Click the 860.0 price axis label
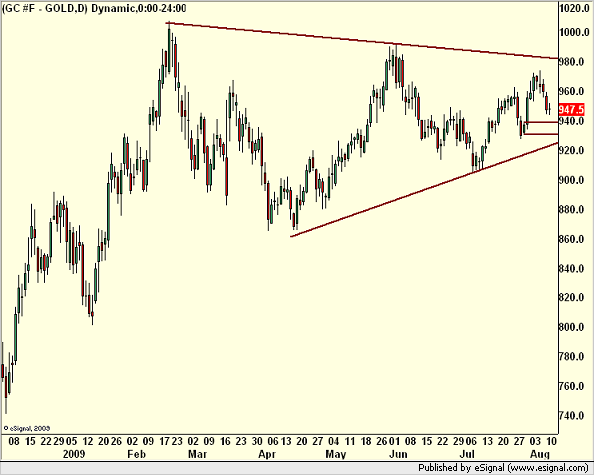594x475 pixels. pyautogui.click(x=571, y=239)
